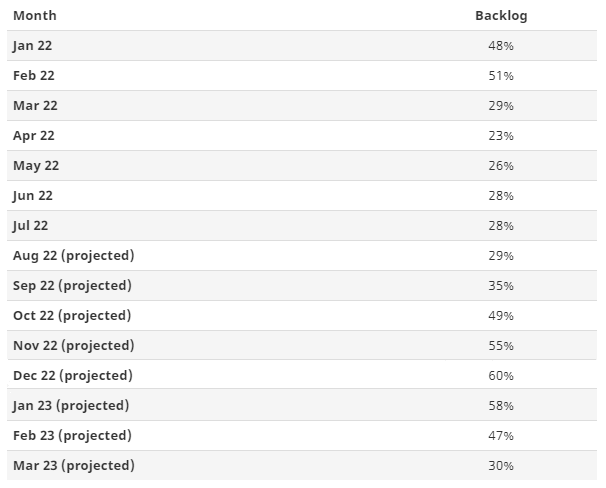
Task: Click the Mar 22 month cell
Action: [35, 106]
